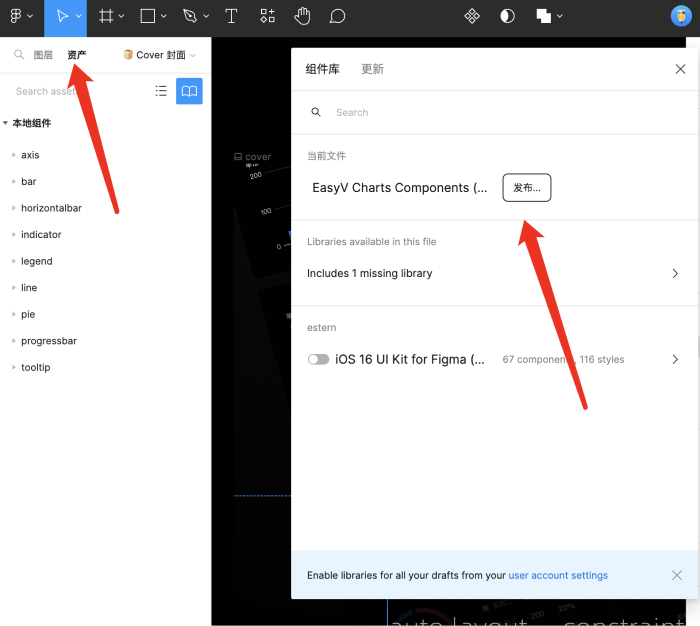Image resolution: width=700 pixels, height=626 pixels.
Task: Switch assets to list view
Action: coord(161,91)
